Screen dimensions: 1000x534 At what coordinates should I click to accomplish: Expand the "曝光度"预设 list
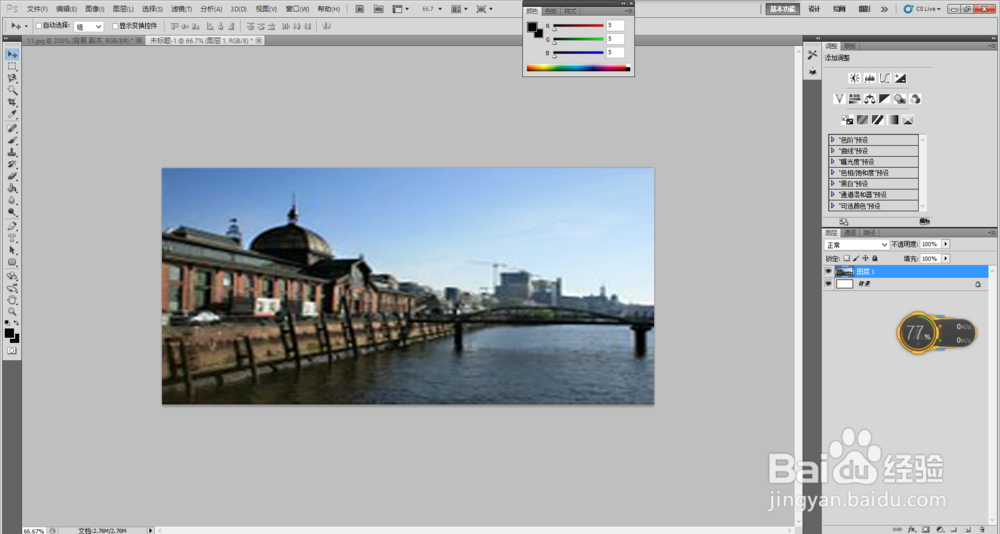click(x=832, y=161)
